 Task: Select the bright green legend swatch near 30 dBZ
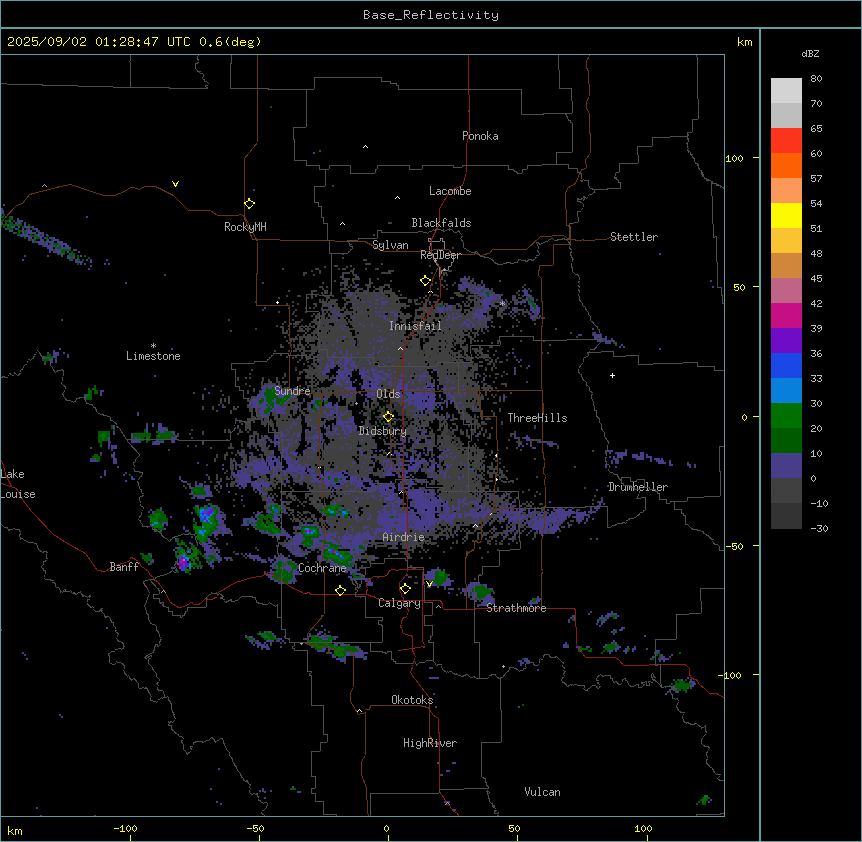[786, 416]
